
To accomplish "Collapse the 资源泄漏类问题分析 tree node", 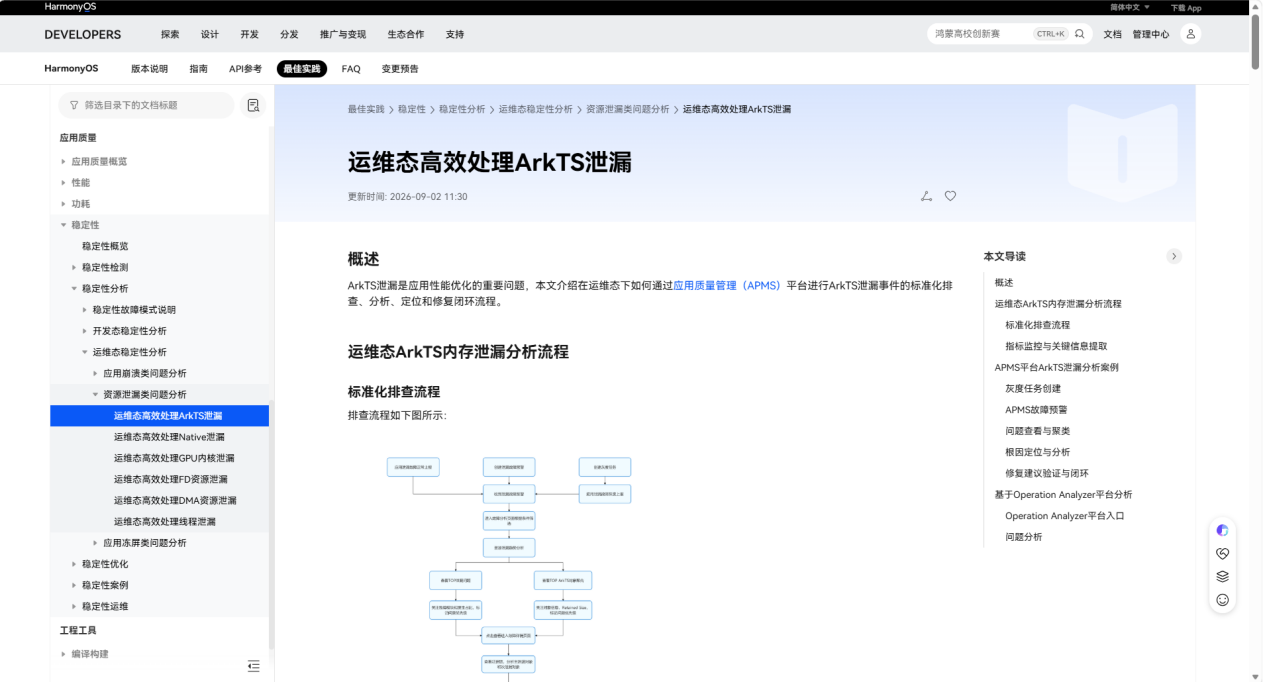I will [95, 394].
